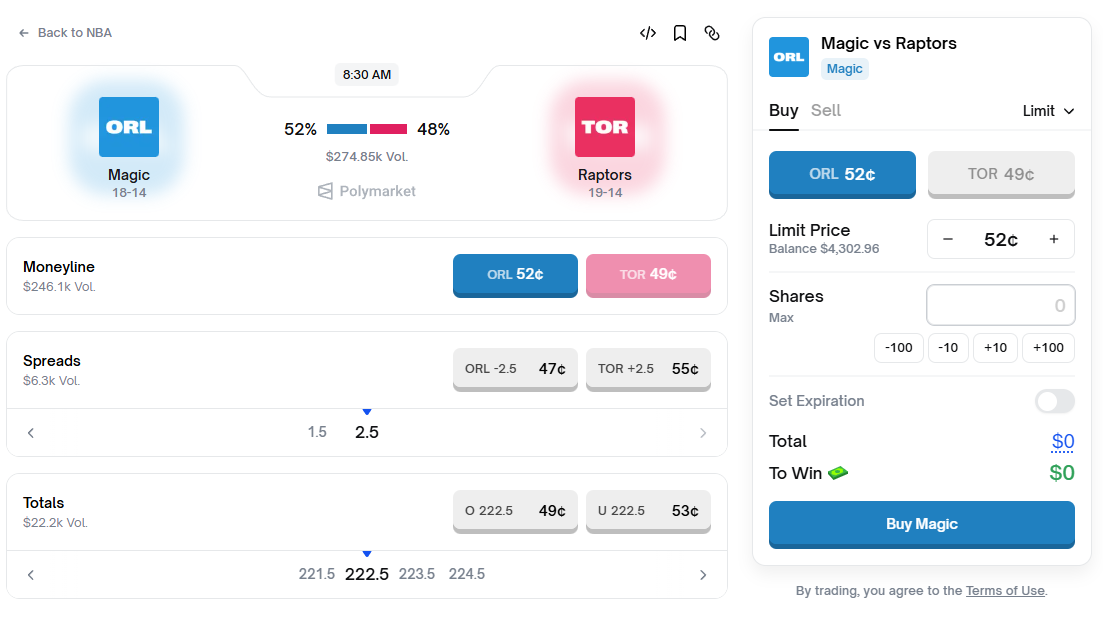Enable the Set Expiration toggle
Screen dimensions: 1103x629
[x=1054, y=401]
